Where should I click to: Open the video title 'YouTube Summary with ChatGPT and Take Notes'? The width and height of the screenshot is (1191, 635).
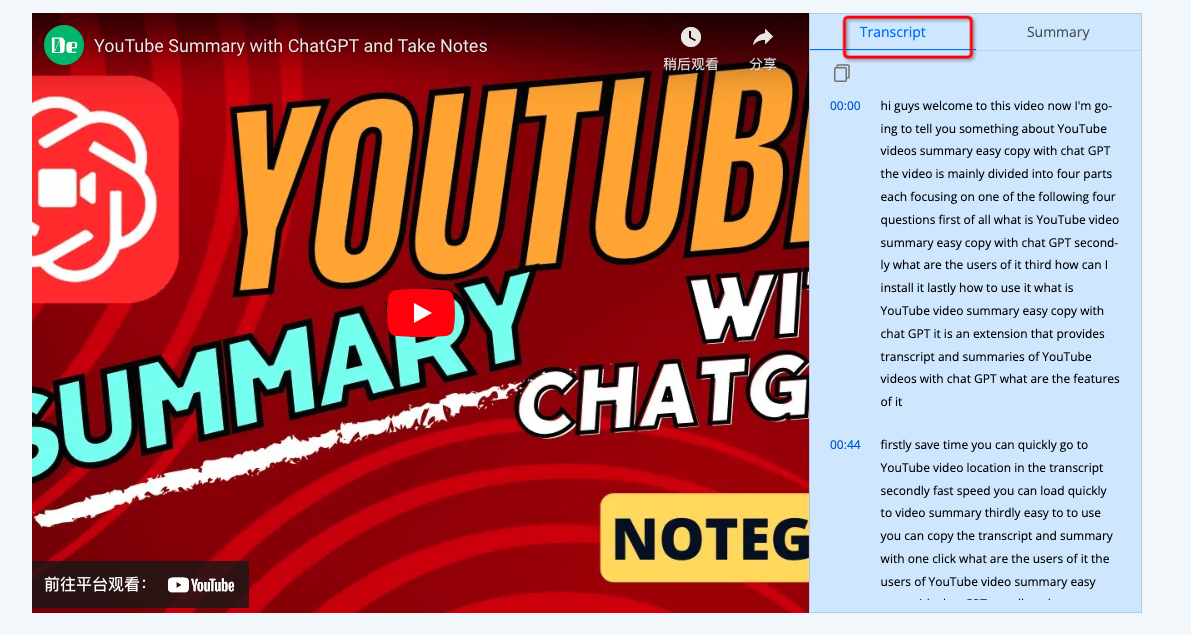(x=289, y=45)
